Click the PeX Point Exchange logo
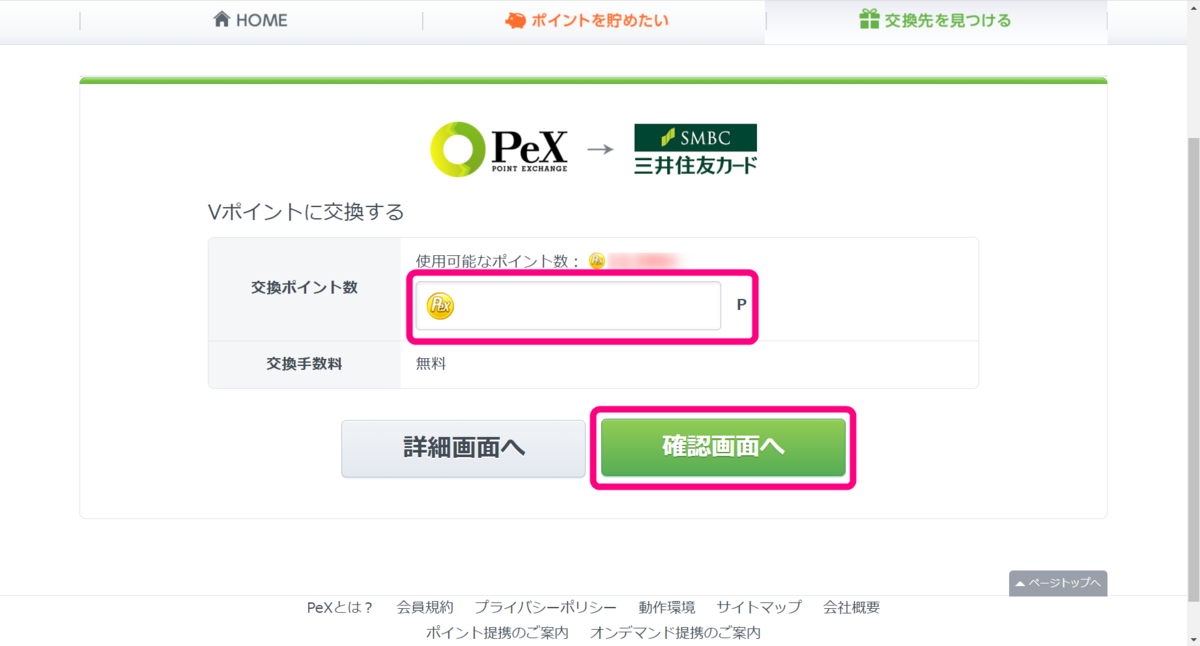Screen dimensions: 1200x646 point(499,150)
